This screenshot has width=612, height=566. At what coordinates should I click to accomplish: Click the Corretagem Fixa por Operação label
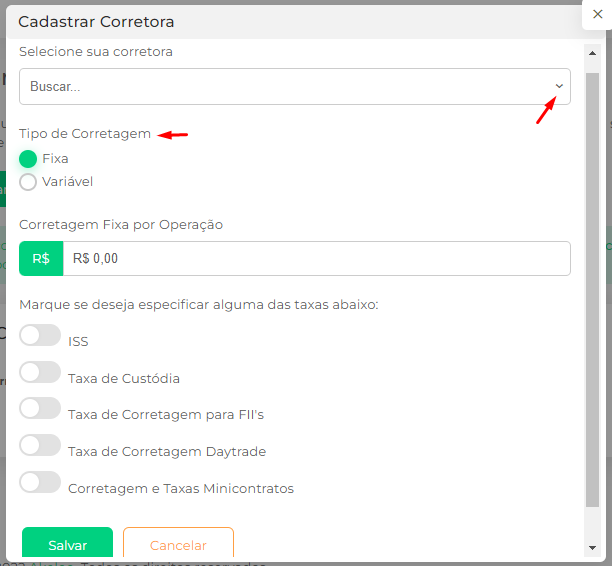click(x=121, y=225)
